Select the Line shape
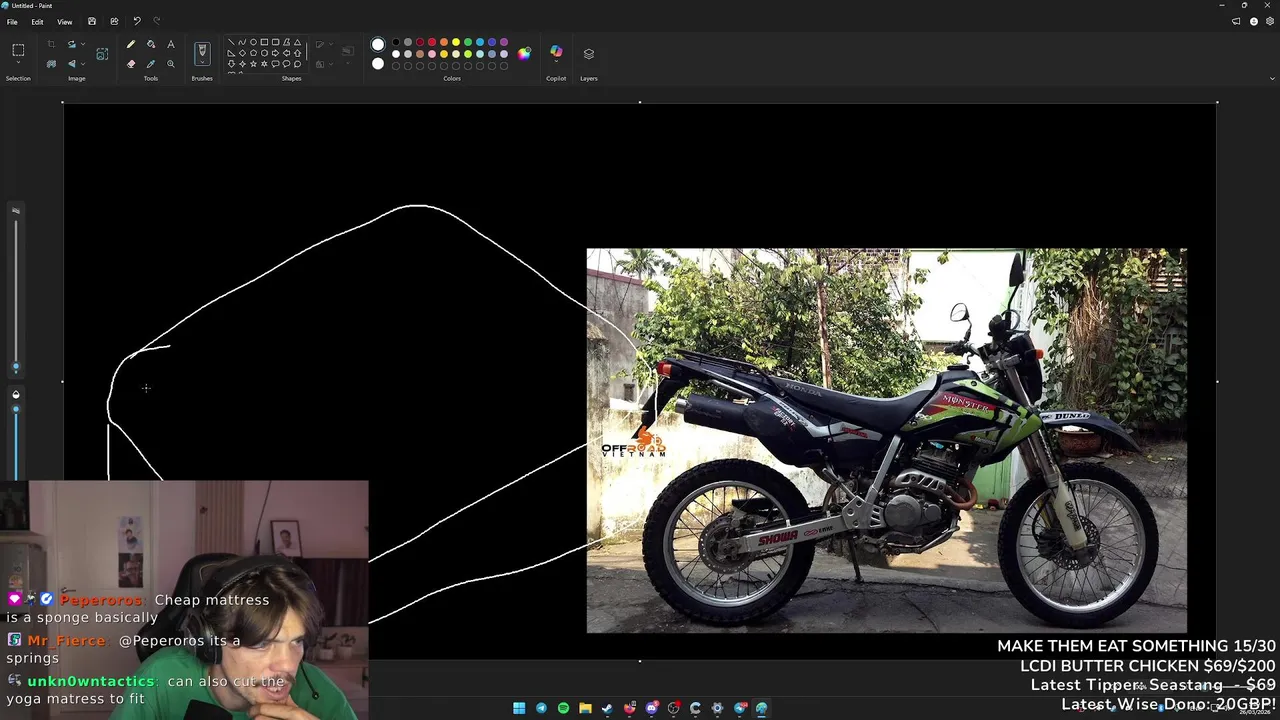This screenshot has height=720, width=1280. [x=231, y=42]
